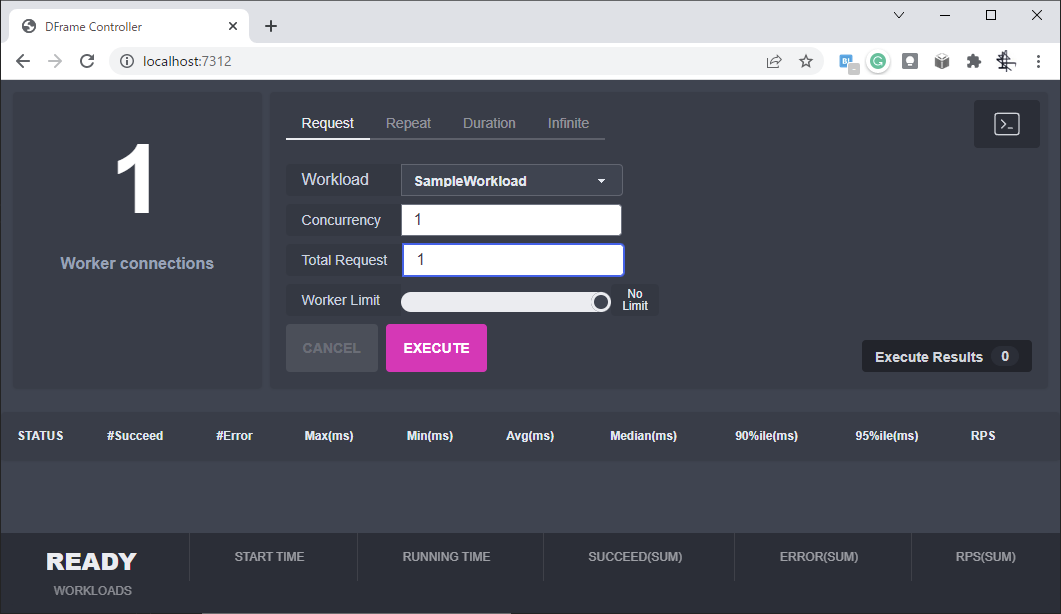The height and width of the screenshot is (614, 1061).
Task: Open the terminal console icon panel
Action: 1006,124
